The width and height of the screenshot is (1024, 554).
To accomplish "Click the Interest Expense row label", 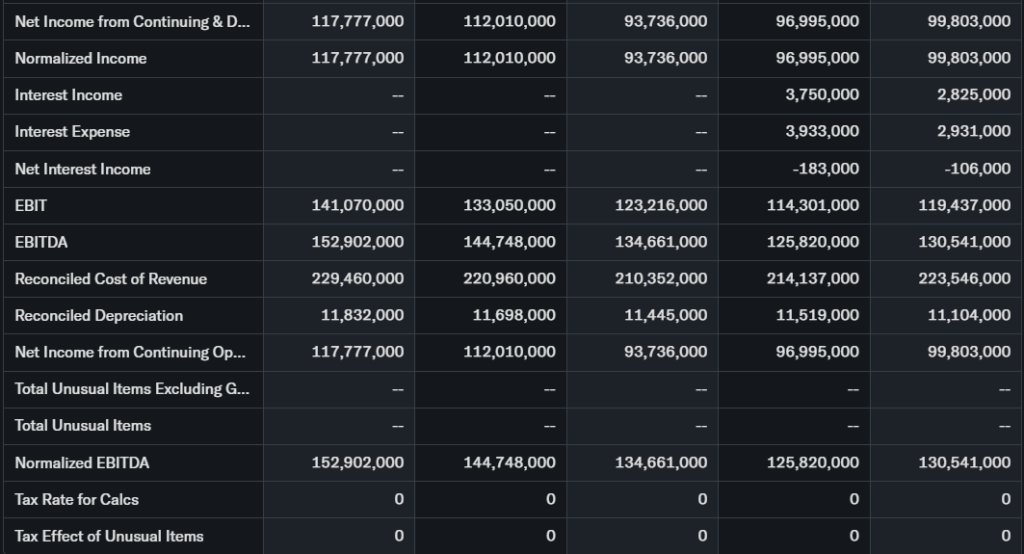I will [x=72, y=132].
